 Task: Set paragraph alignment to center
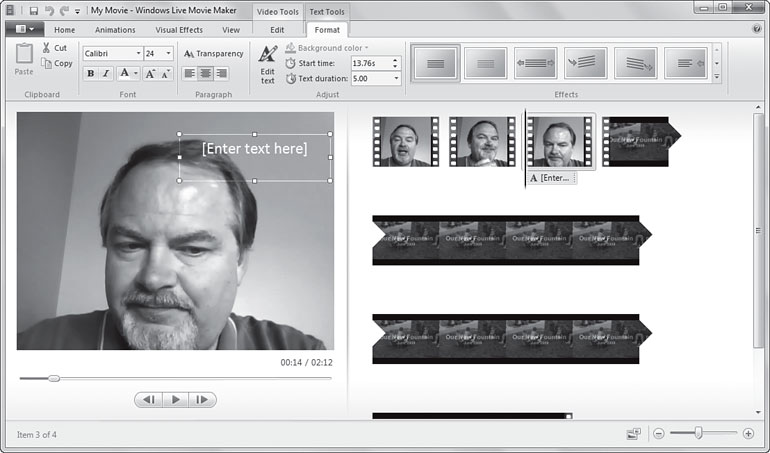click(x=206, y=73)
